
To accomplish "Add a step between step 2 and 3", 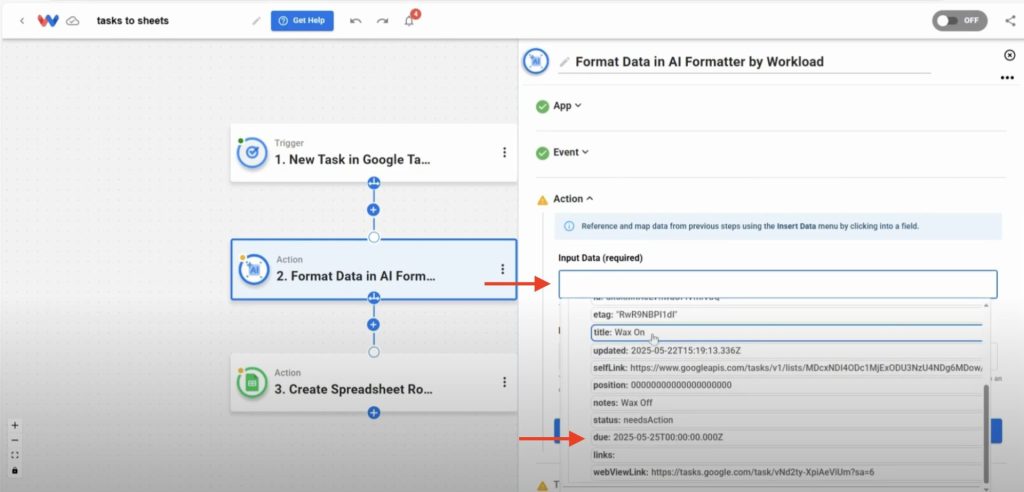I will click(x=374, y=324).
